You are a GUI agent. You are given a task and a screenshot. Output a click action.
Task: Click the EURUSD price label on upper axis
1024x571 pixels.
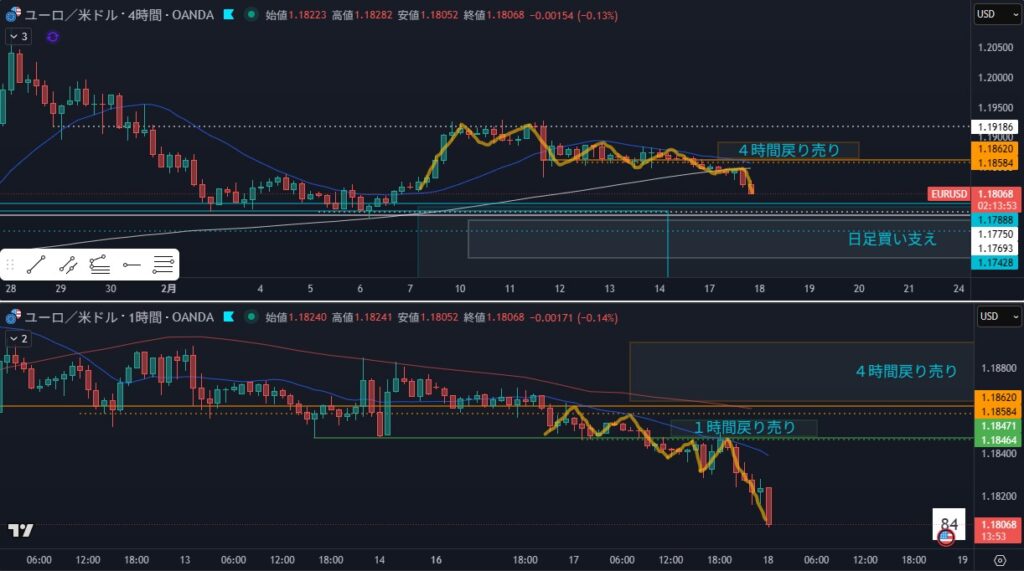coord(947,193)
